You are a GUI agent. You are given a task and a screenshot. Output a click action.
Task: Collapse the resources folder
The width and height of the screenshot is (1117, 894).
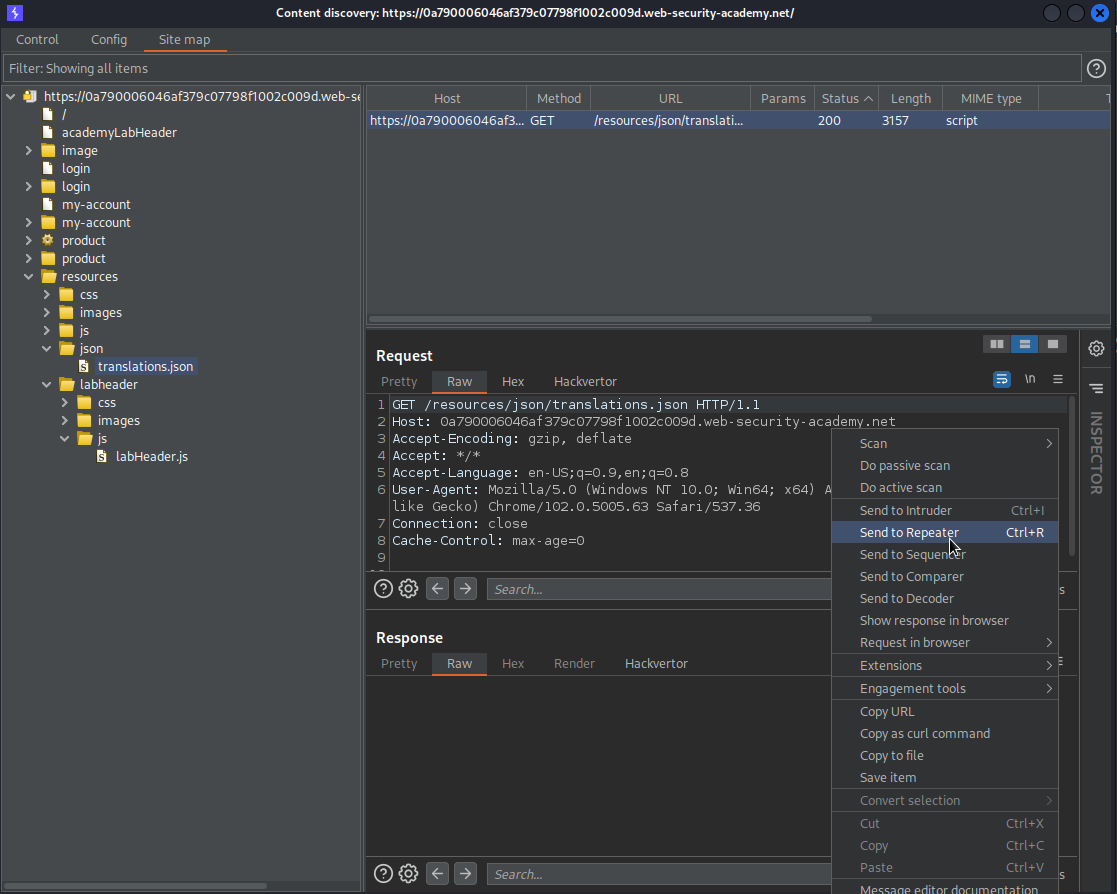pyautogui.click(x=28, y=276)
